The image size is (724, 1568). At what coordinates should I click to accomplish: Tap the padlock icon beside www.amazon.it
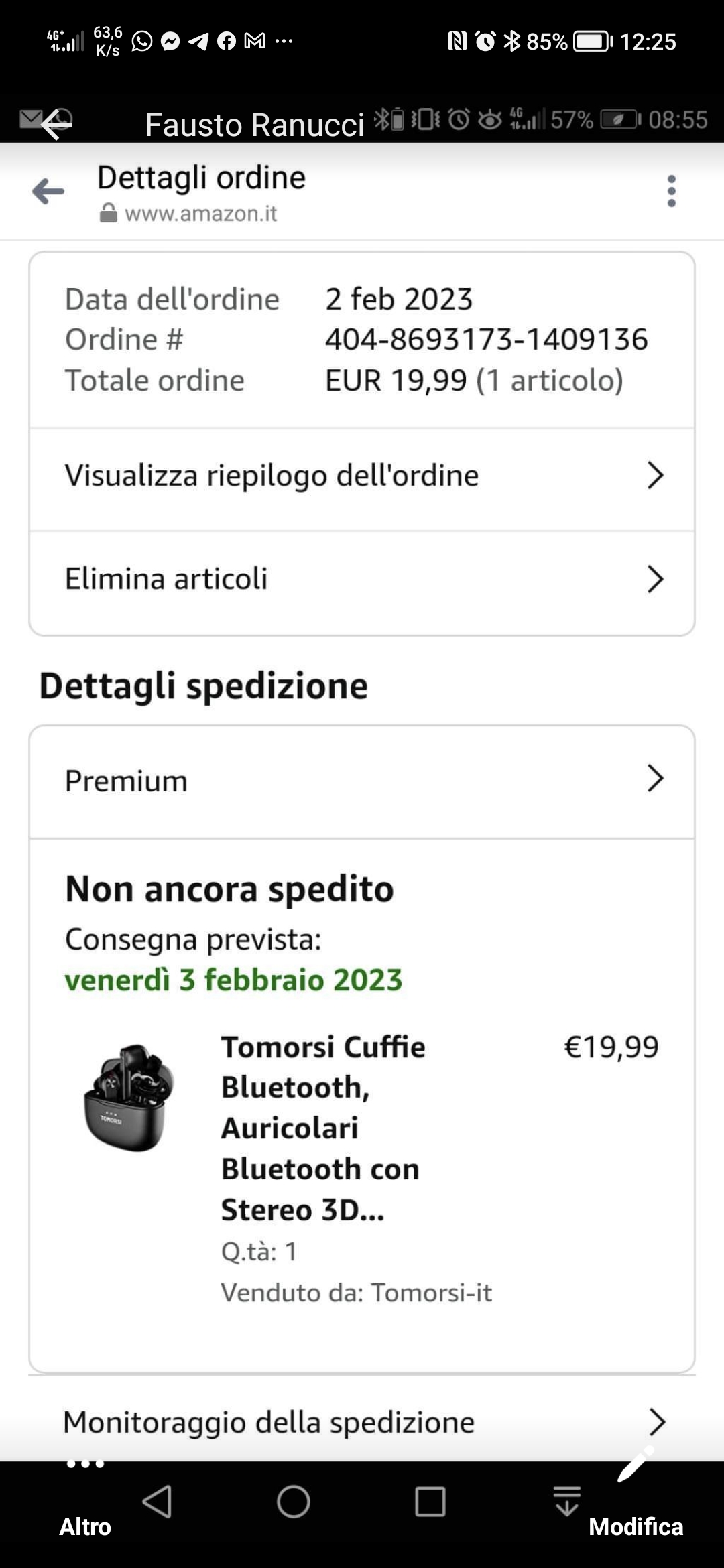pyautogui.click(x=108, y=214)
